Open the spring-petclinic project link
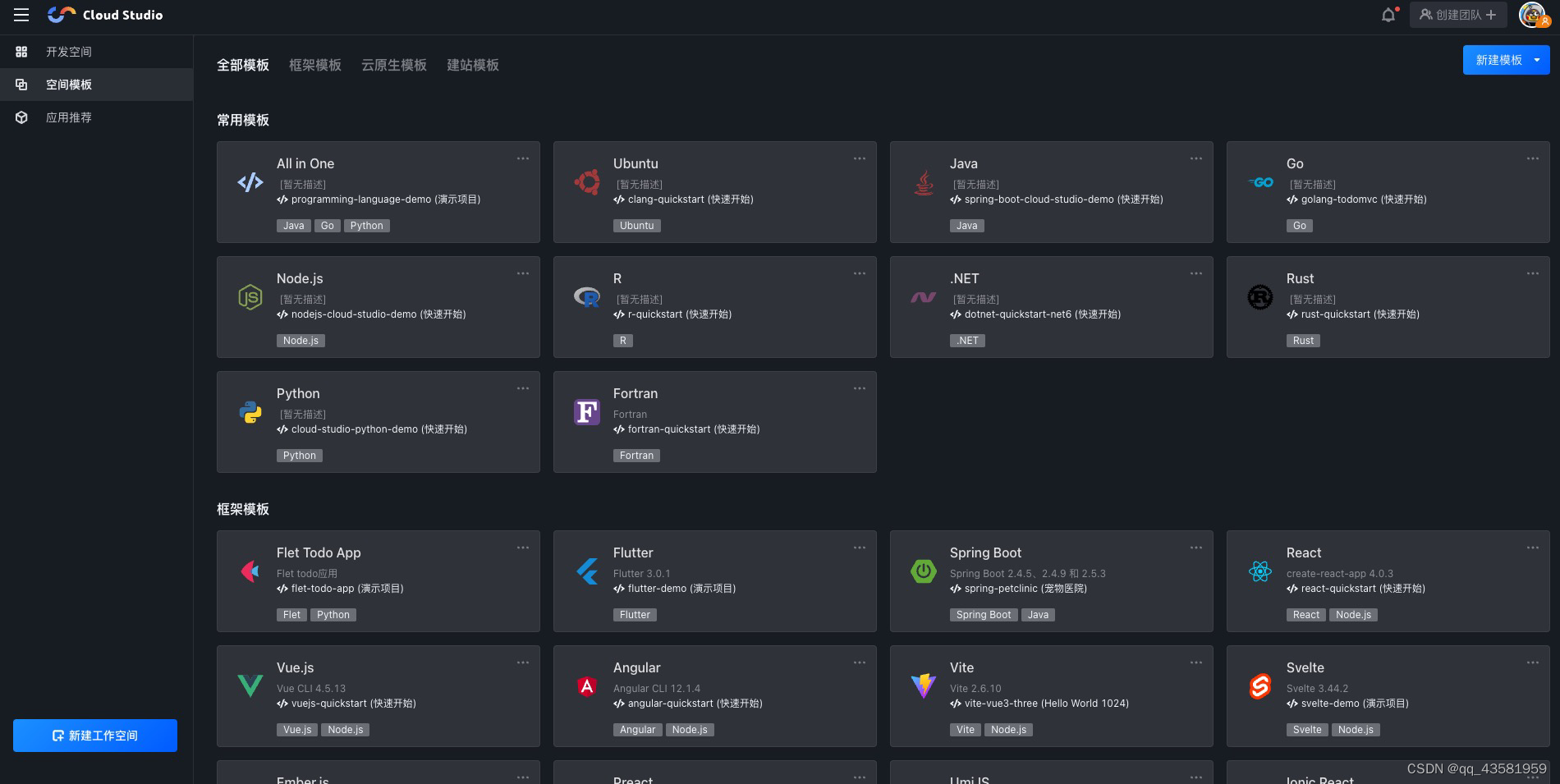 tap(1018, 589)
